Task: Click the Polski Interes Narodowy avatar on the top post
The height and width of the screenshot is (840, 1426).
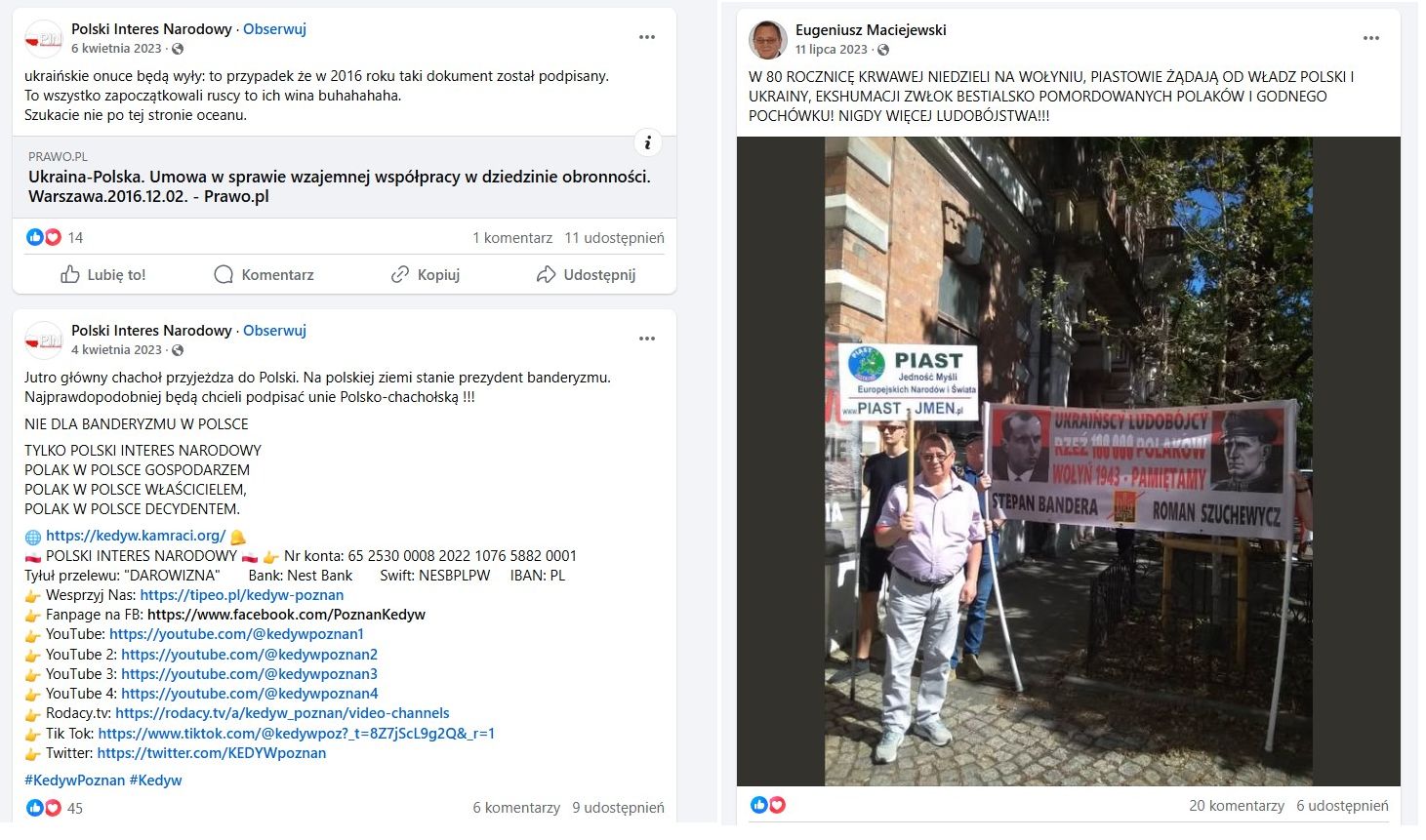Action: (44, 39)
